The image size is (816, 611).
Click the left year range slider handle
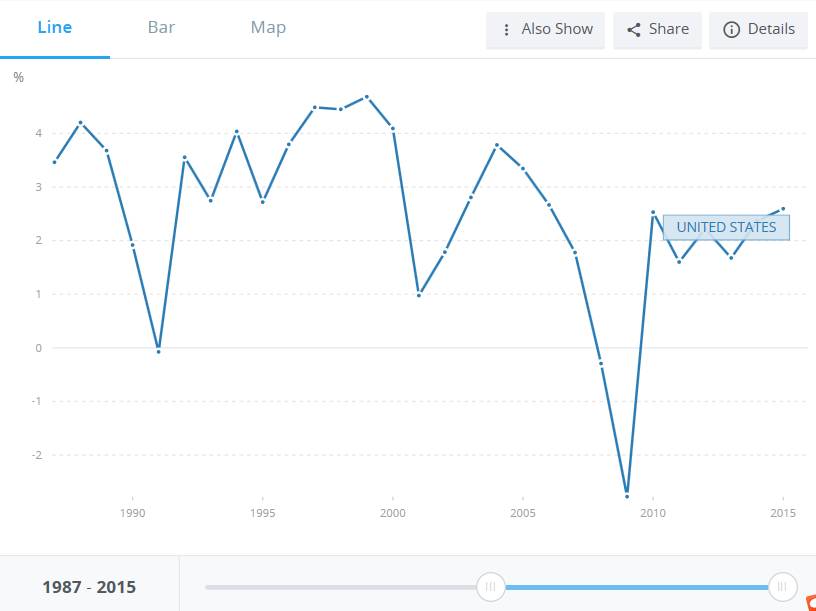(x=491, y=587)
